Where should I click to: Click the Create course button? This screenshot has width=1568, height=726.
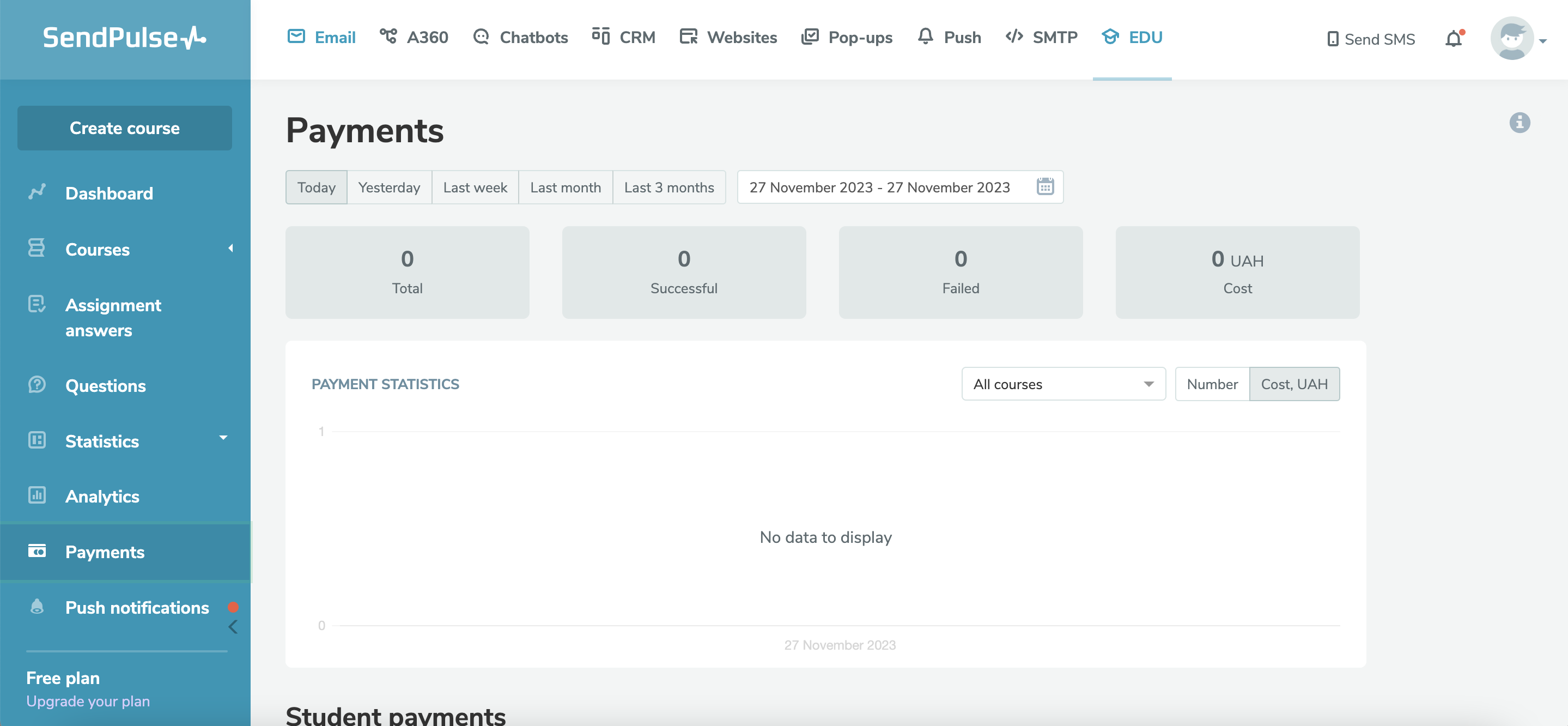pyautogui.click(x=125, y=128)
